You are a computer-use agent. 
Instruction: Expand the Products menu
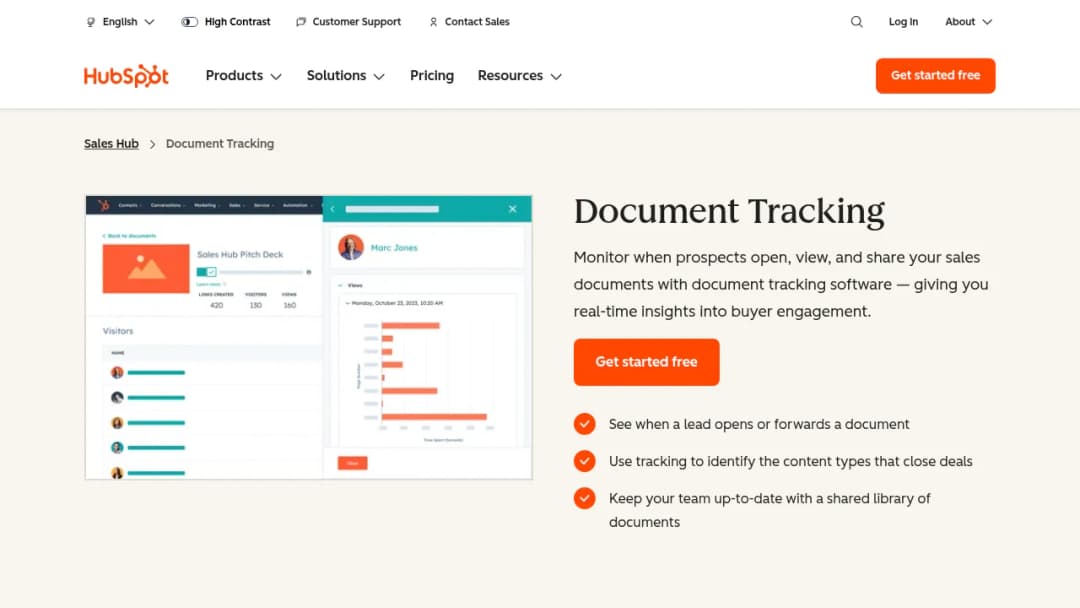[243, 76]
